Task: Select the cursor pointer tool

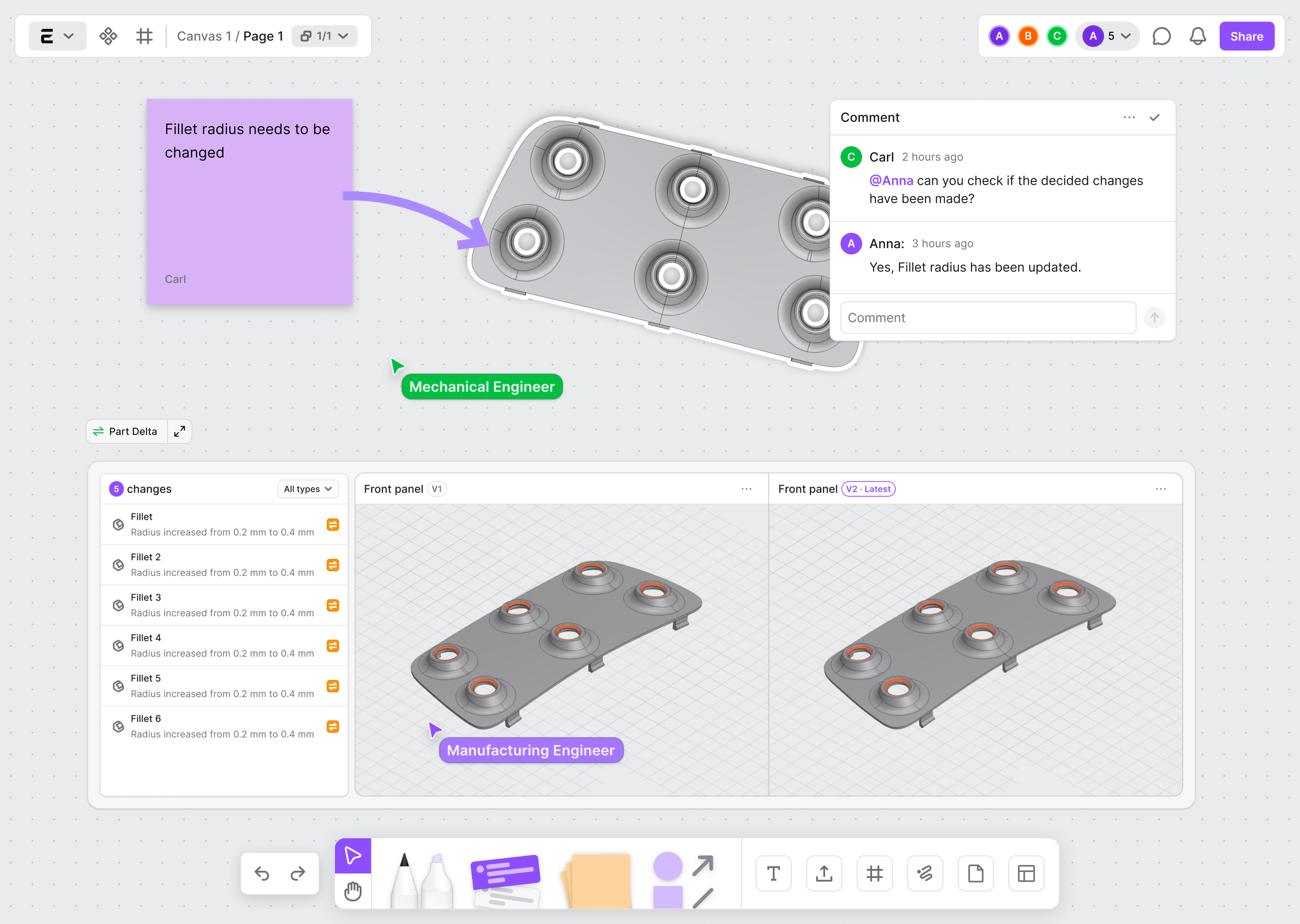Action: coord(353,855)
